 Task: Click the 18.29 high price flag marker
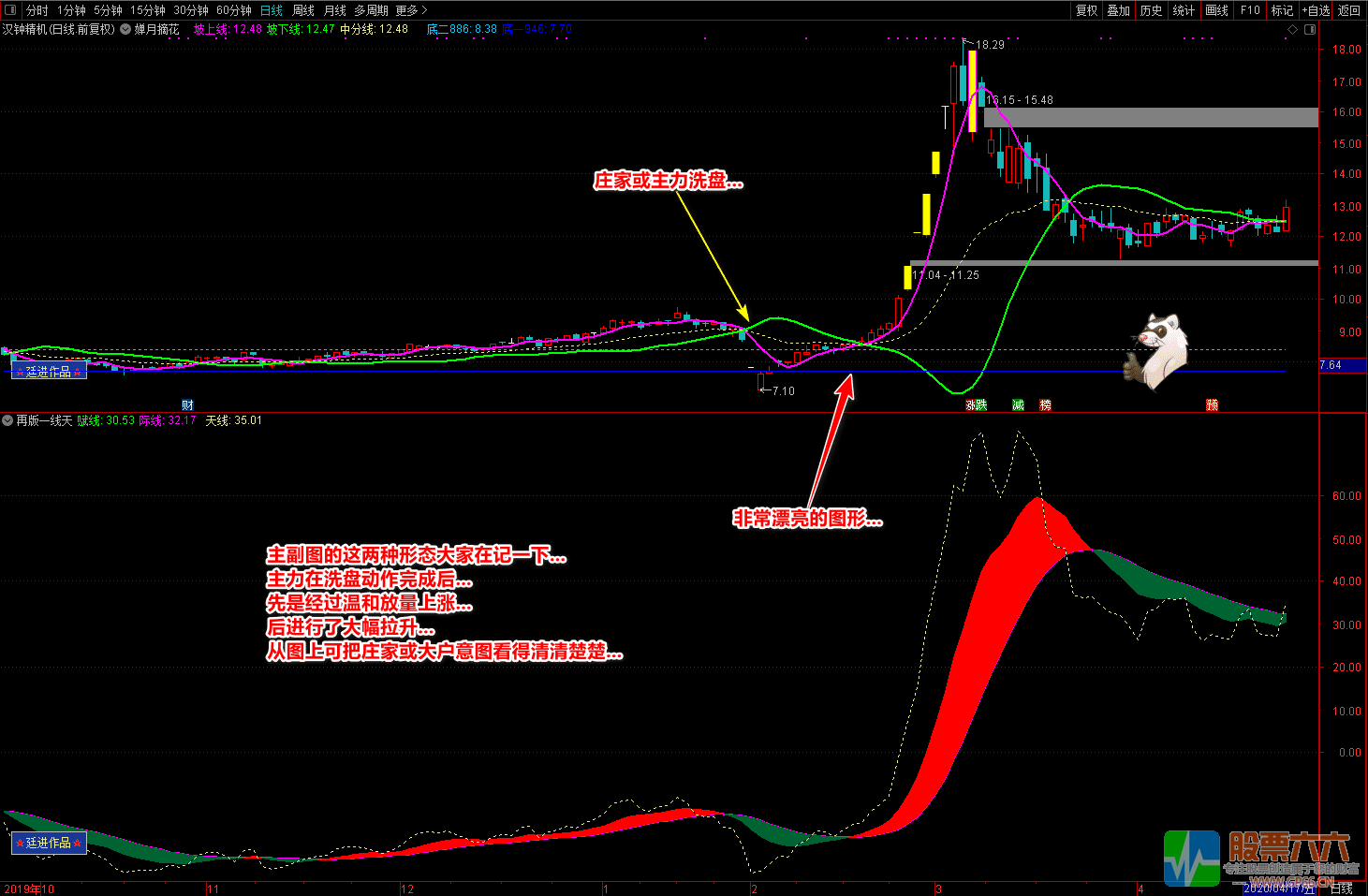pyautogui.click(x=969, y=43)
